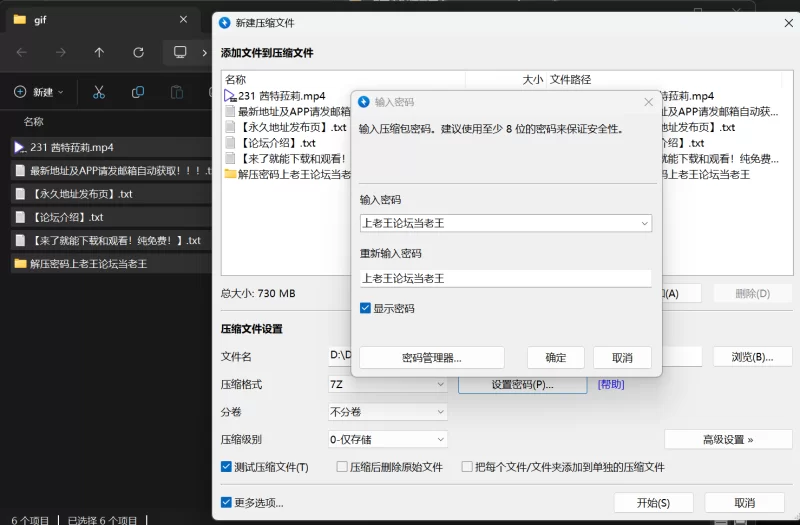Click the 重新输入密码 text field
Viewport: 800px width, 525px height.
[505, 278]
